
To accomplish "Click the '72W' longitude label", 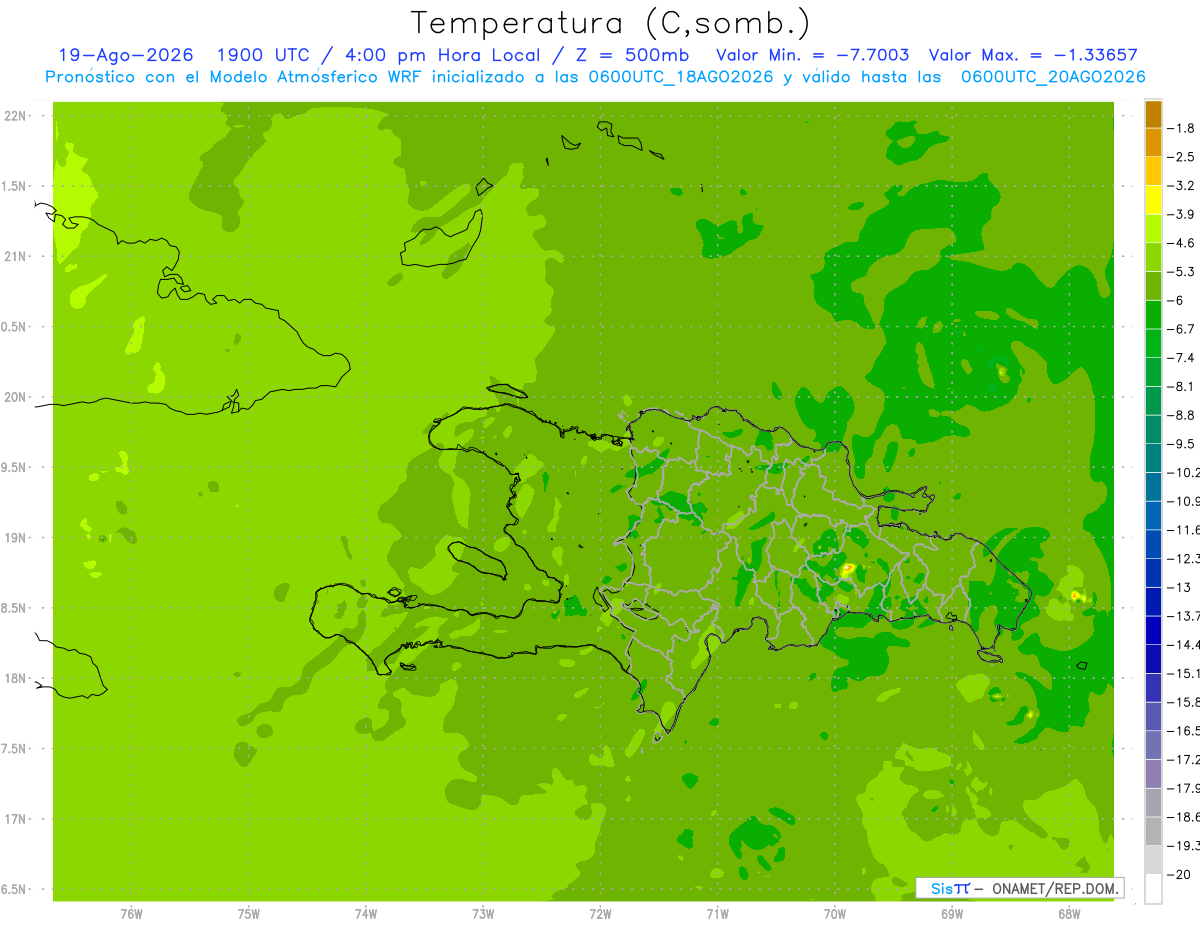I will 600,913.
